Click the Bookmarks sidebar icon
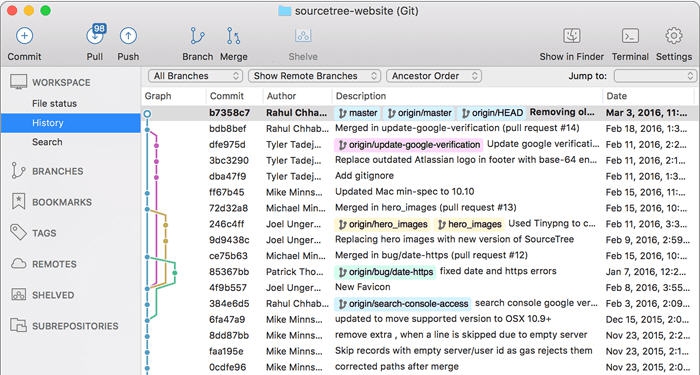Screen dimensions: 700x375 18,202
